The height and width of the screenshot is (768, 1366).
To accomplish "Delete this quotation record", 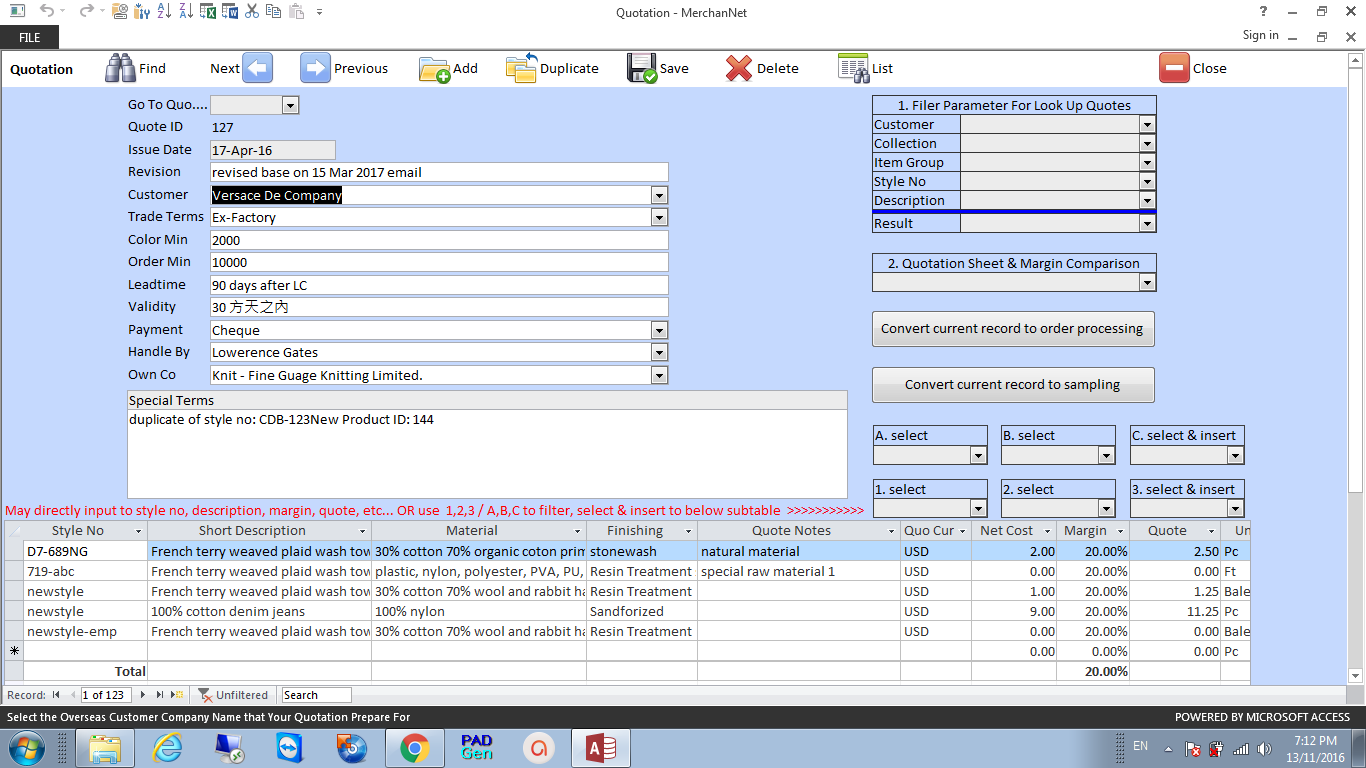I will pos(763,67).
